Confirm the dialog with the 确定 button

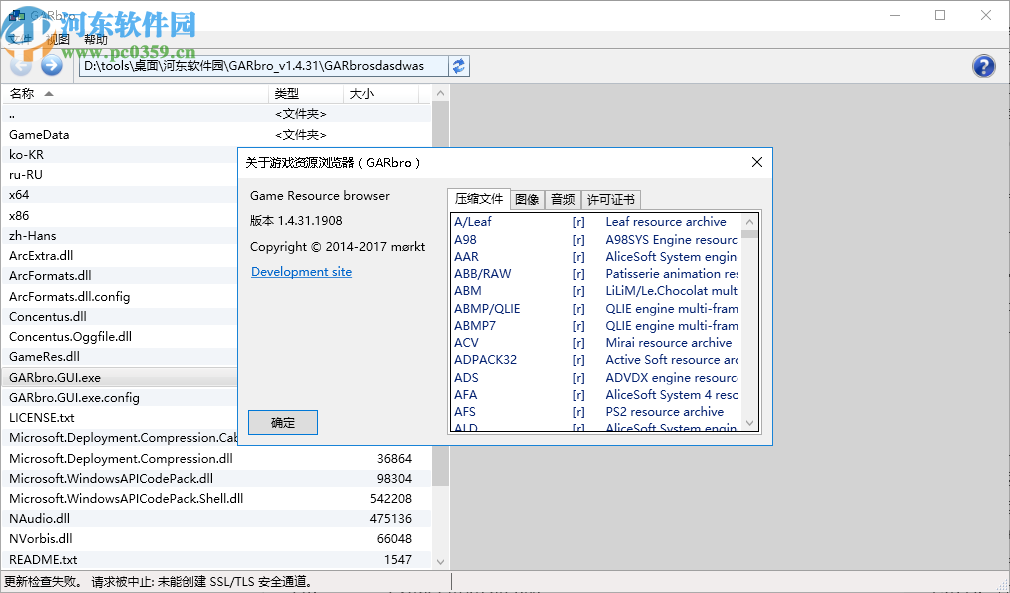(283, 422)
